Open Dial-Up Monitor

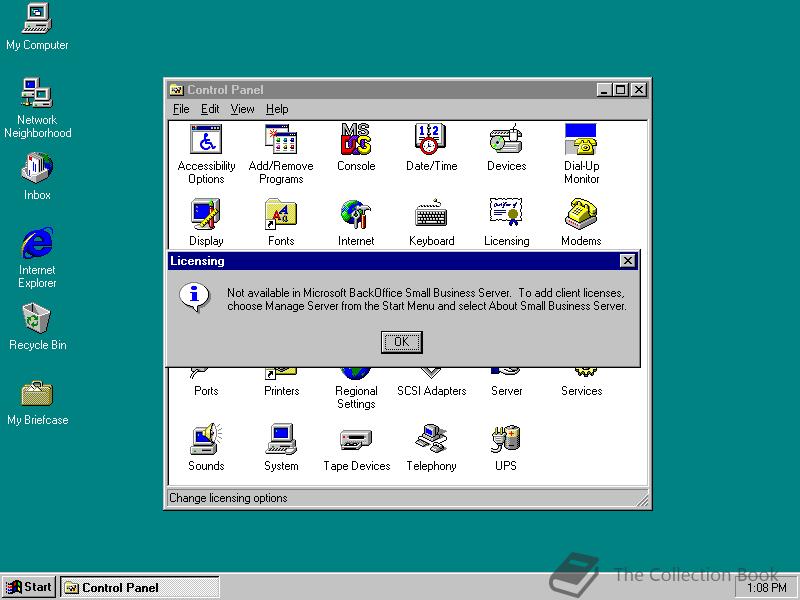[581, 154]
